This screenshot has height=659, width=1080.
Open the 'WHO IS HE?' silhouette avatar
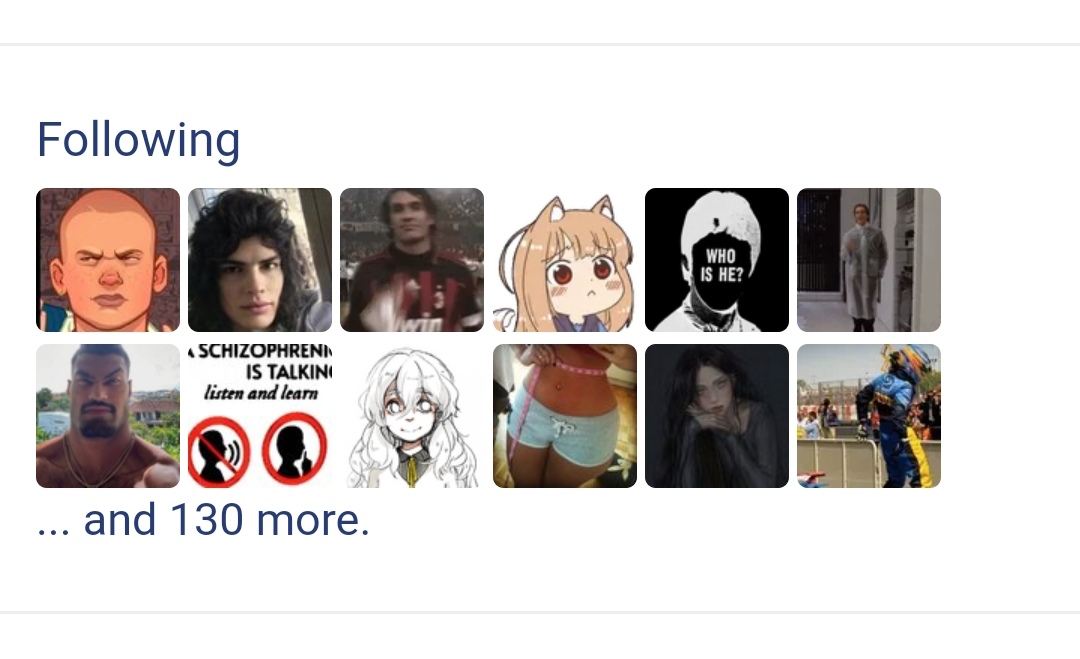pyautogui.click(x=716, y=260)
